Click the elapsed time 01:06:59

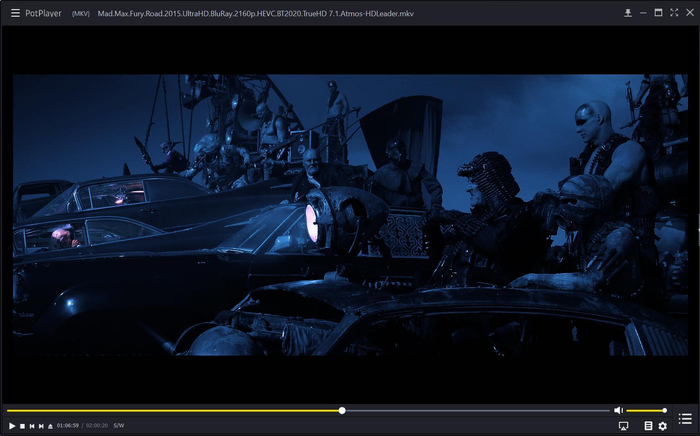[x=68, y=426]
